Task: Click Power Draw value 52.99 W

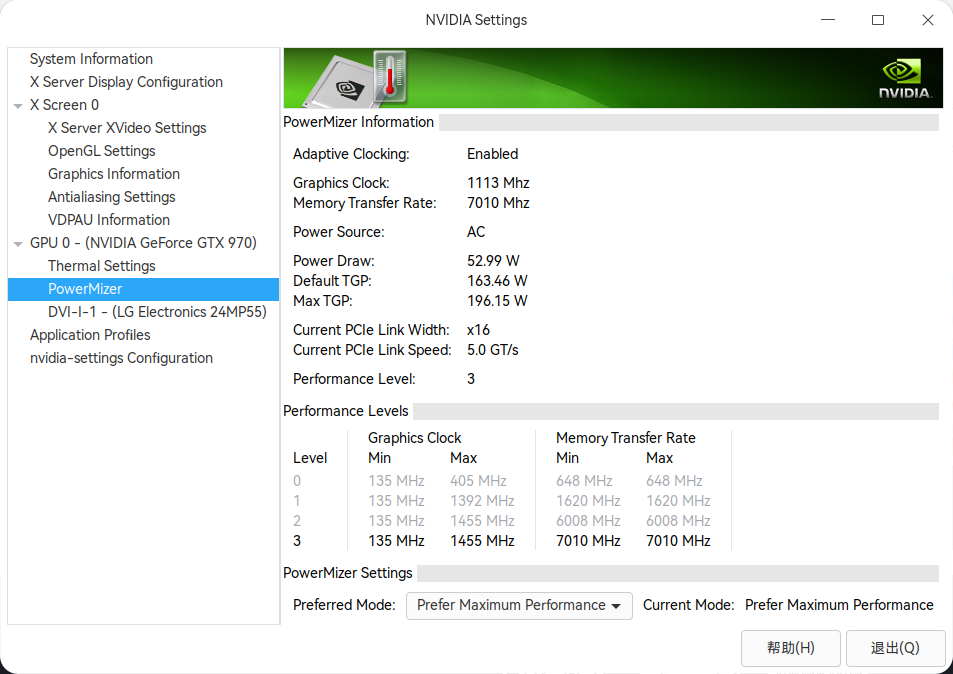Action: click(493, 261)
